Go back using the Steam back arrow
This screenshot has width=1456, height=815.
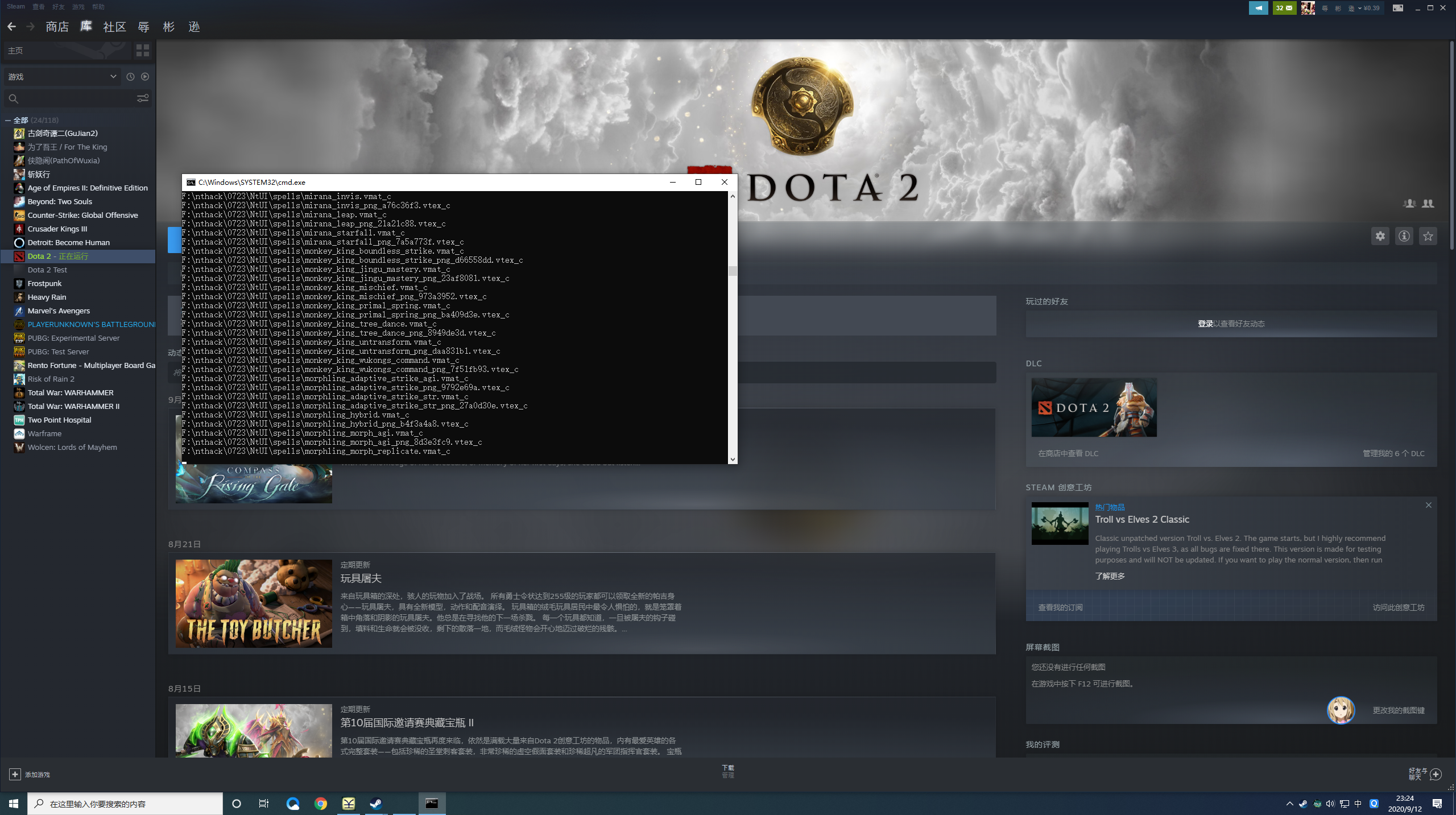(x=11, y=27)
